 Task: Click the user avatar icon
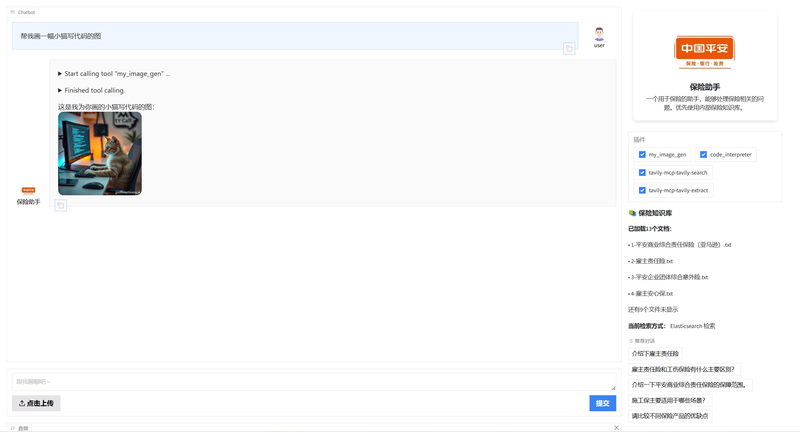pos(599,33)
